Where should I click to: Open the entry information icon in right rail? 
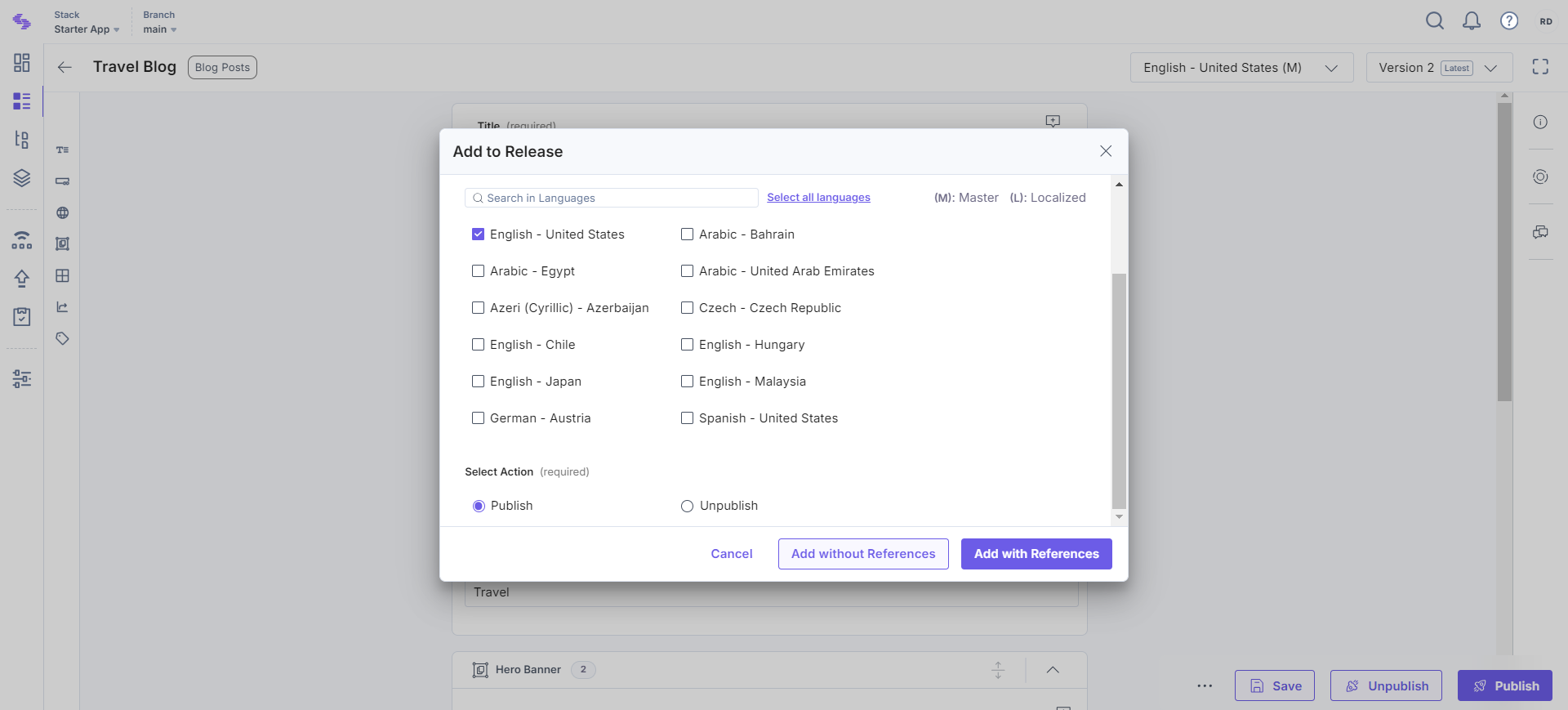(1540, 123)
